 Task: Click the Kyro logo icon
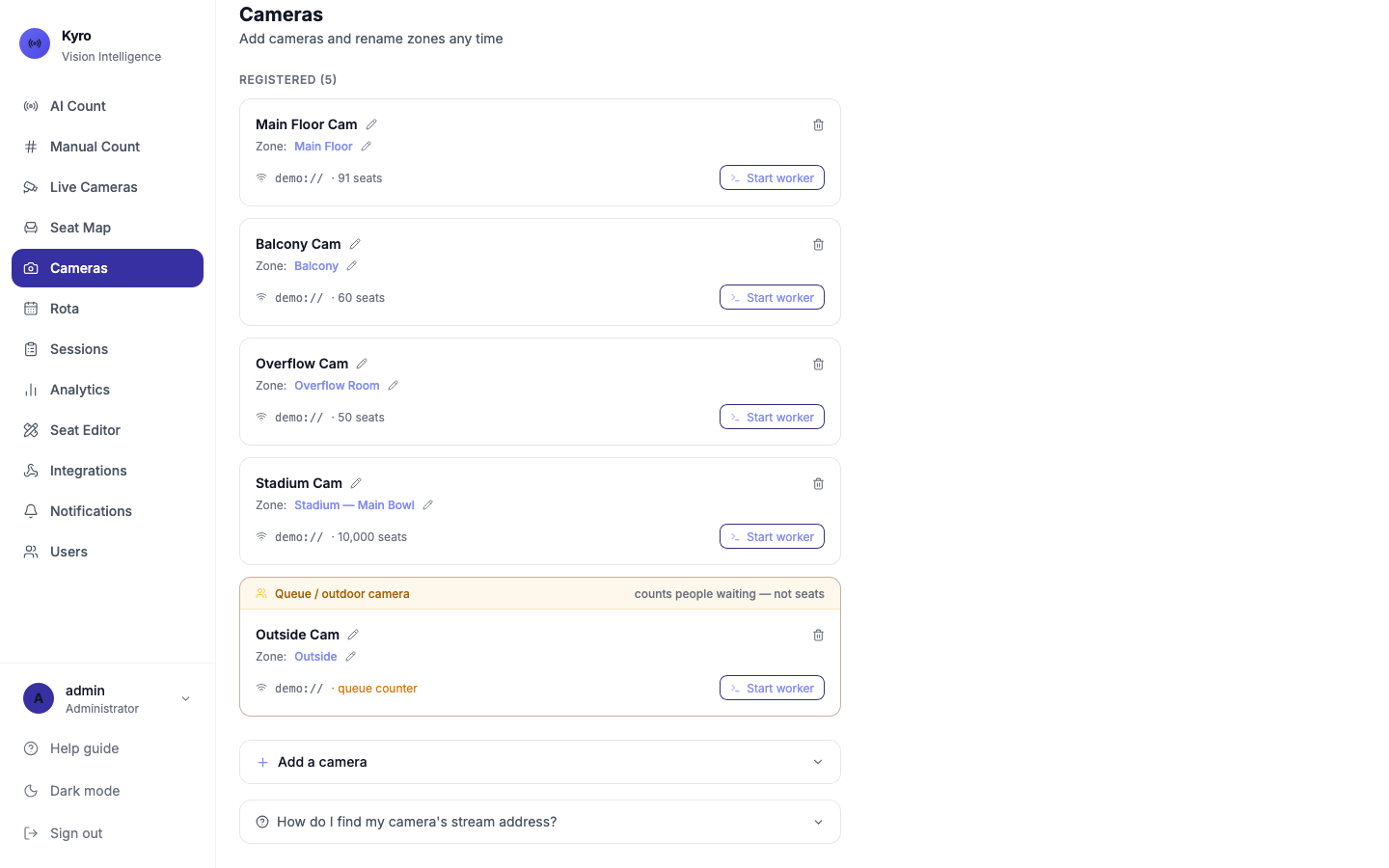click(x=35, y=43)
